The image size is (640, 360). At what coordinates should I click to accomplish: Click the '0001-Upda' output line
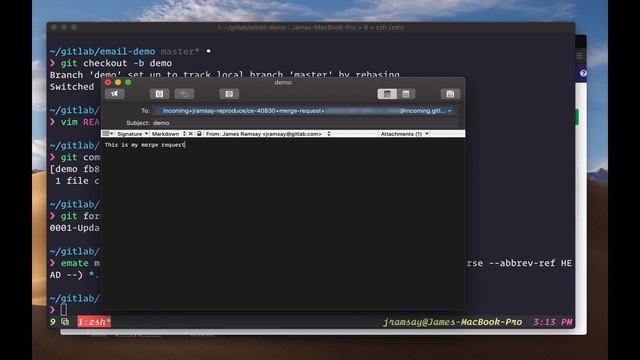[75, 228]
